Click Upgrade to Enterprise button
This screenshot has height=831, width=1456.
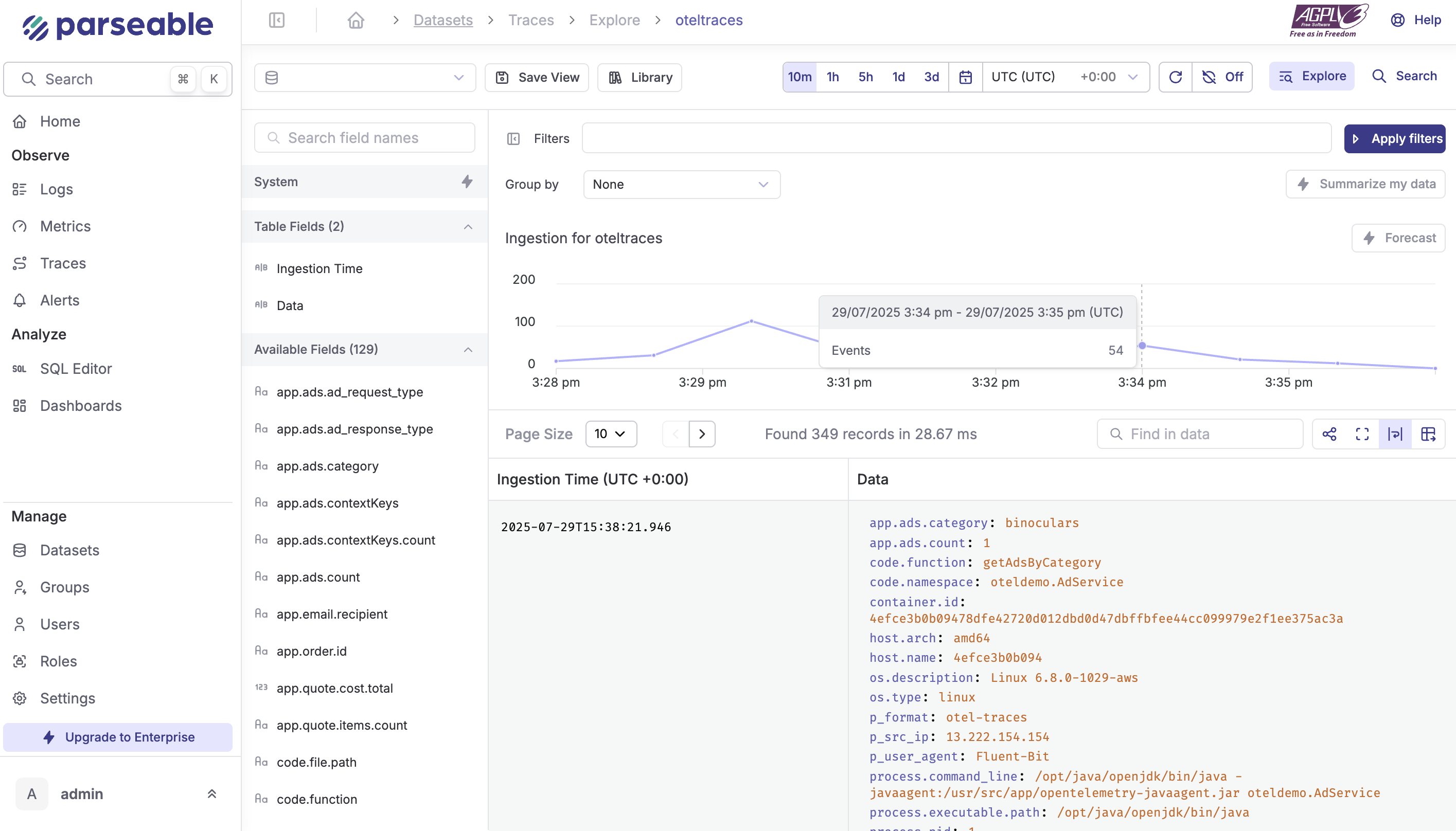[118, 737]
